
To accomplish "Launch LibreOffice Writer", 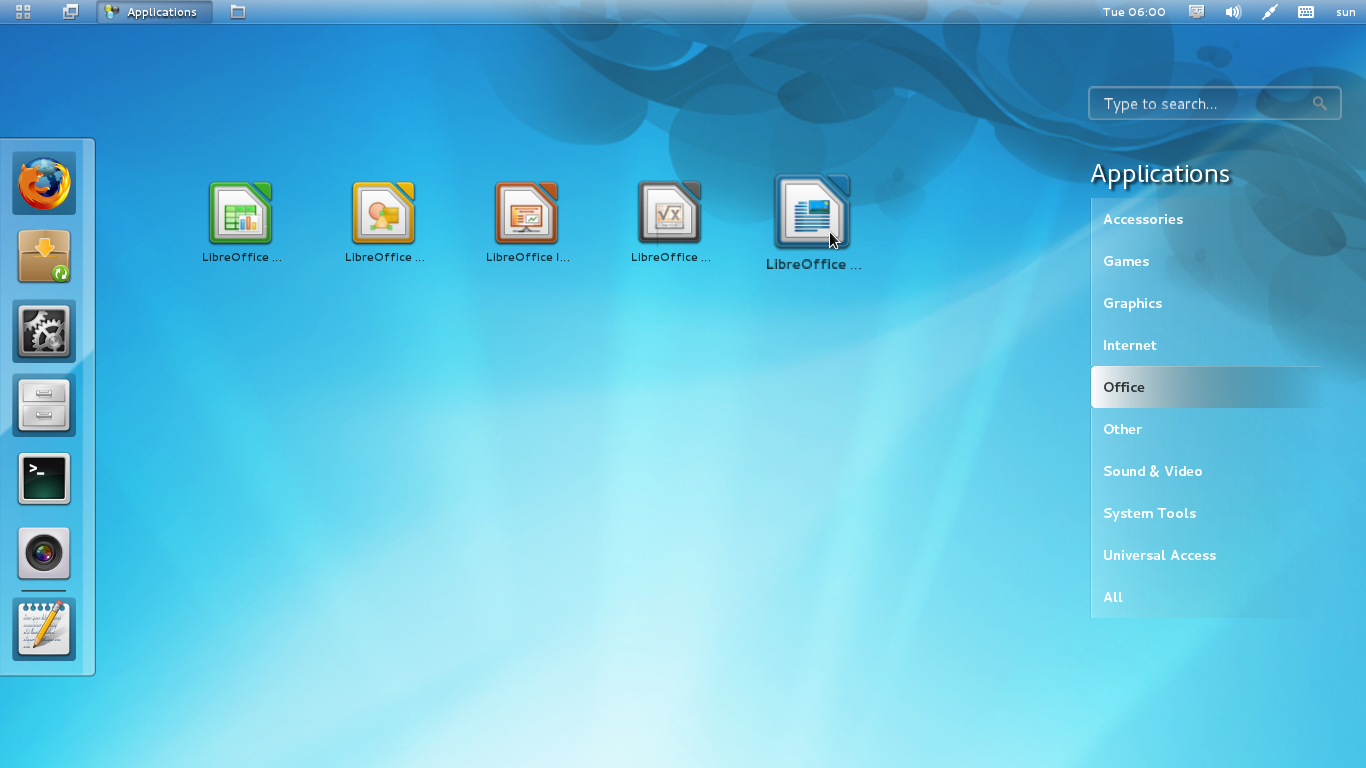I will tap(812, 212).
